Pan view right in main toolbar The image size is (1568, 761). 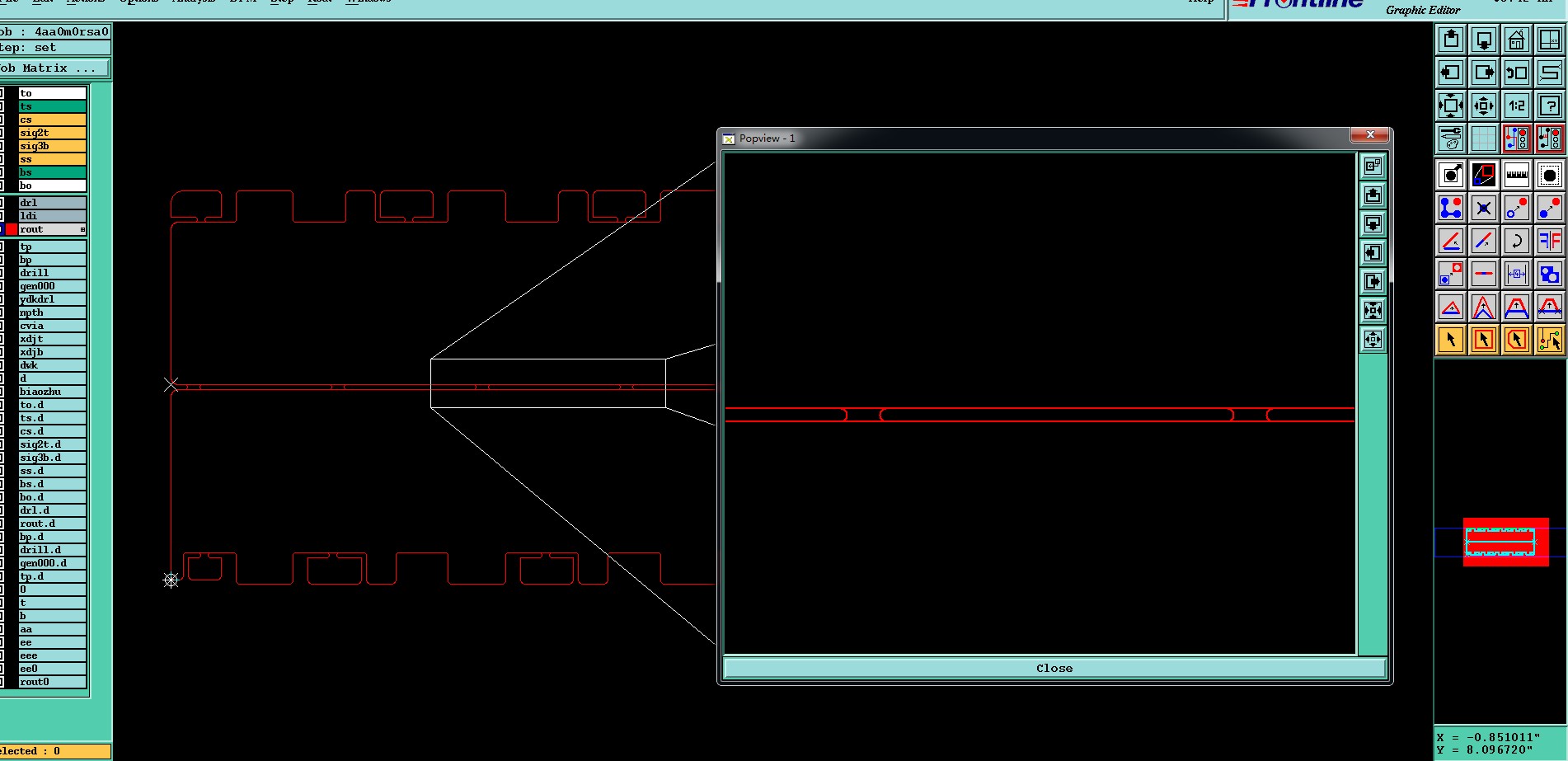(x=1484, y=73)
